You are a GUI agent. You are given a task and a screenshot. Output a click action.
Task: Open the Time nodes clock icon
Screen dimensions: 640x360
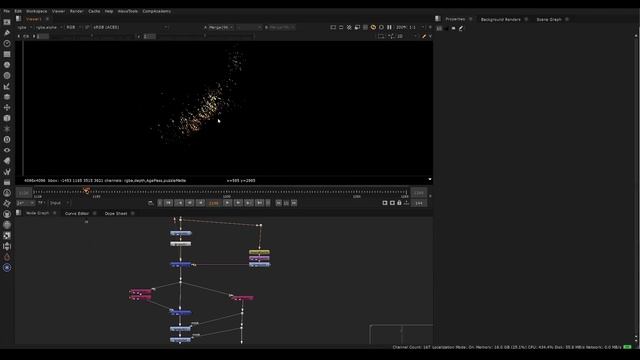[x=7, y=43]
